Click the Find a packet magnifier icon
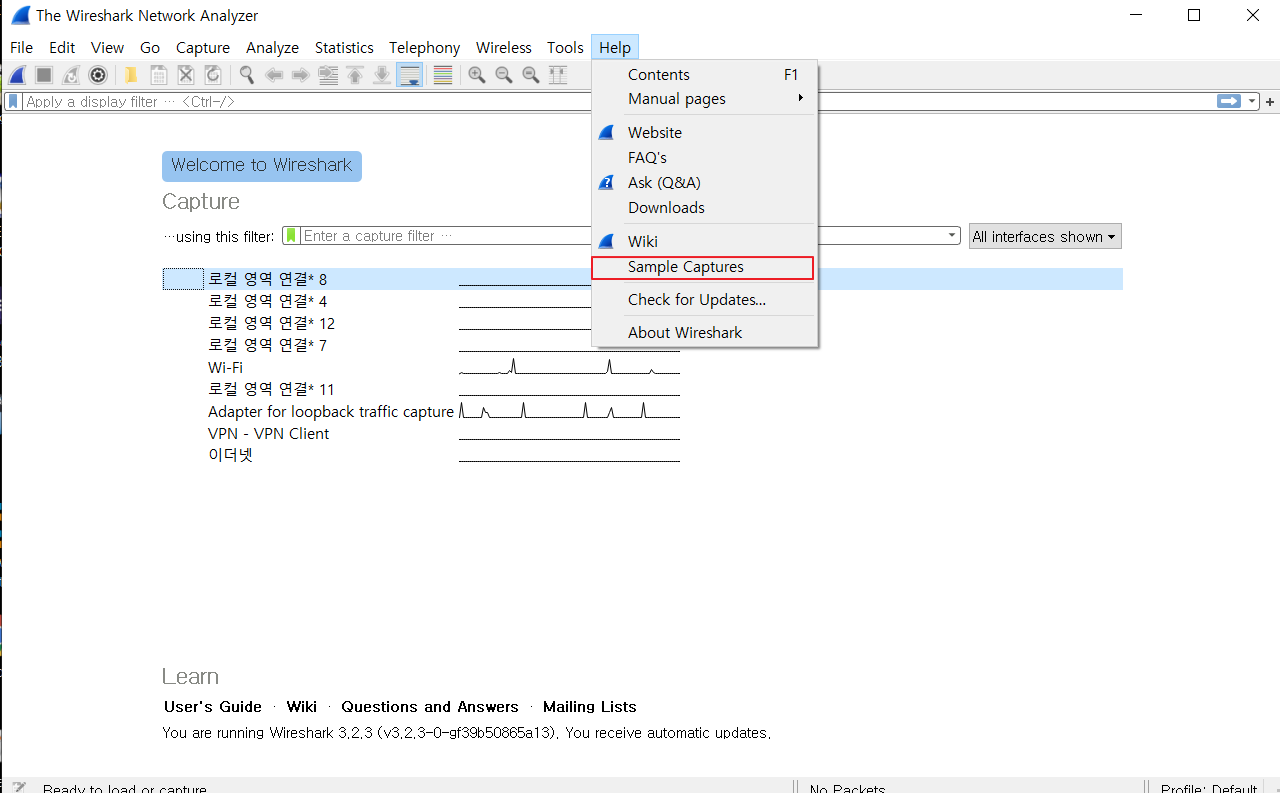Viewport: 1280px width, 793px height. pos(246,75)
